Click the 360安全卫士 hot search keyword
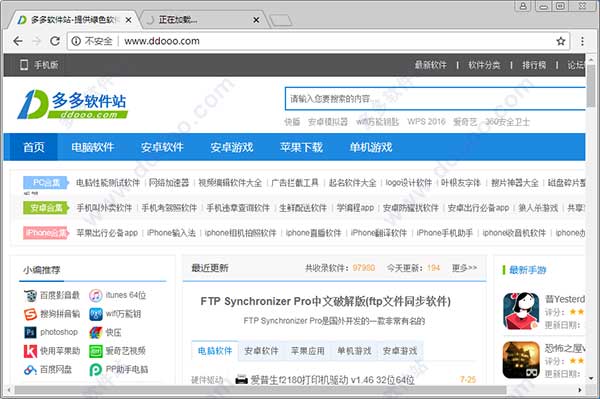This screenshot has height=399, width=600. click(508, 122)
